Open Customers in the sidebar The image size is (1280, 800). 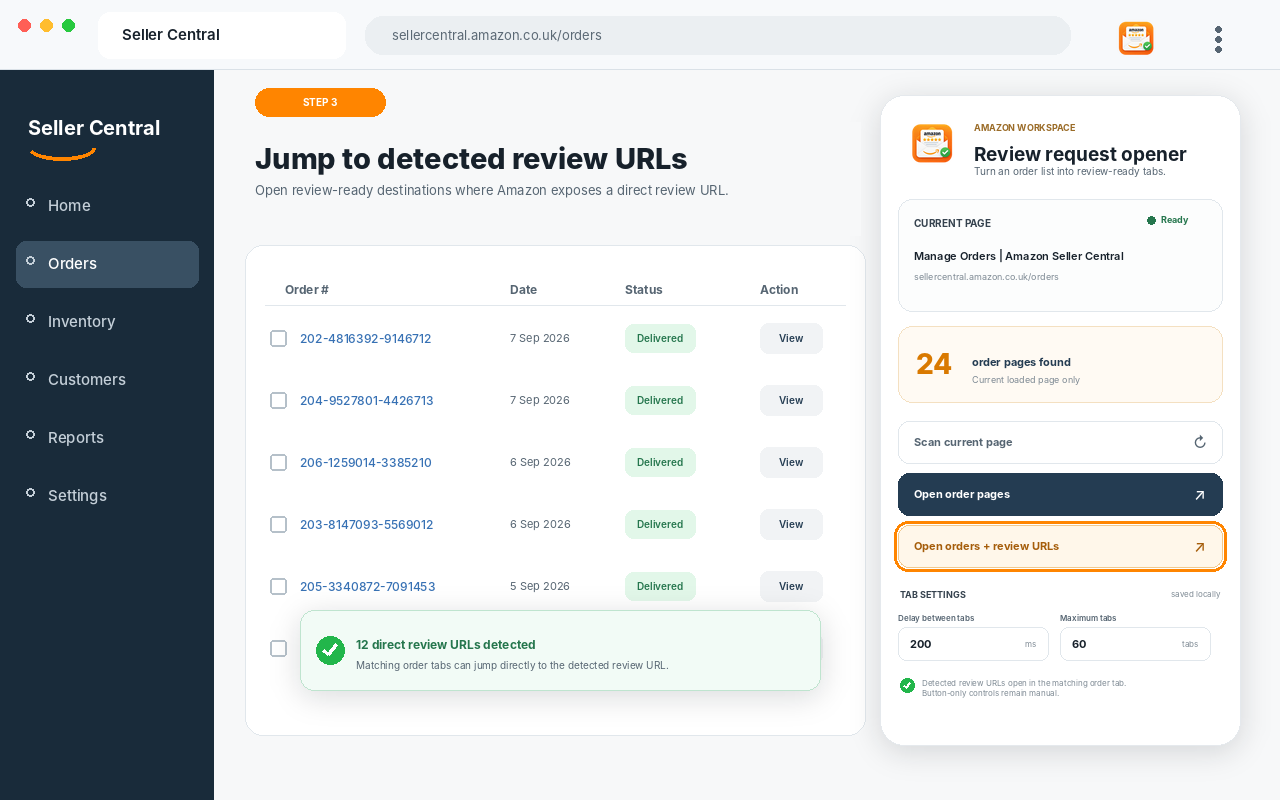pos(107,379)
